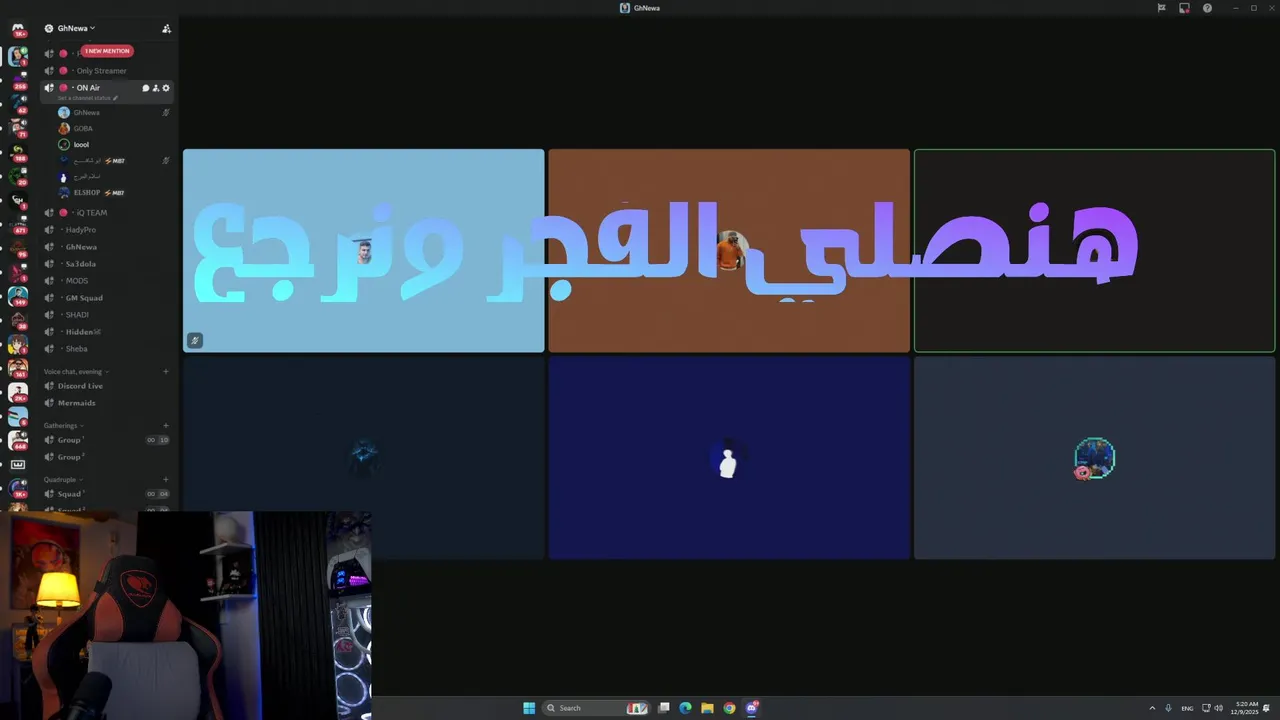Select the dark blue silhouette avatar tile
The width and height of the screenshot is (1280, 720).
[x=729, y=458]
